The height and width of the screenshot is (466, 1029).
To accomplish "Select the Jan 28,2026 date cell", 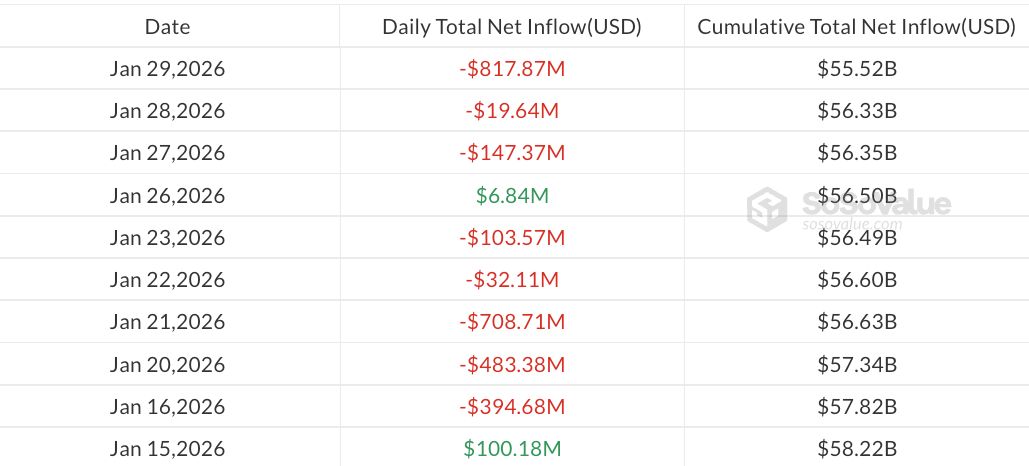I will click(x=167, y=111).
